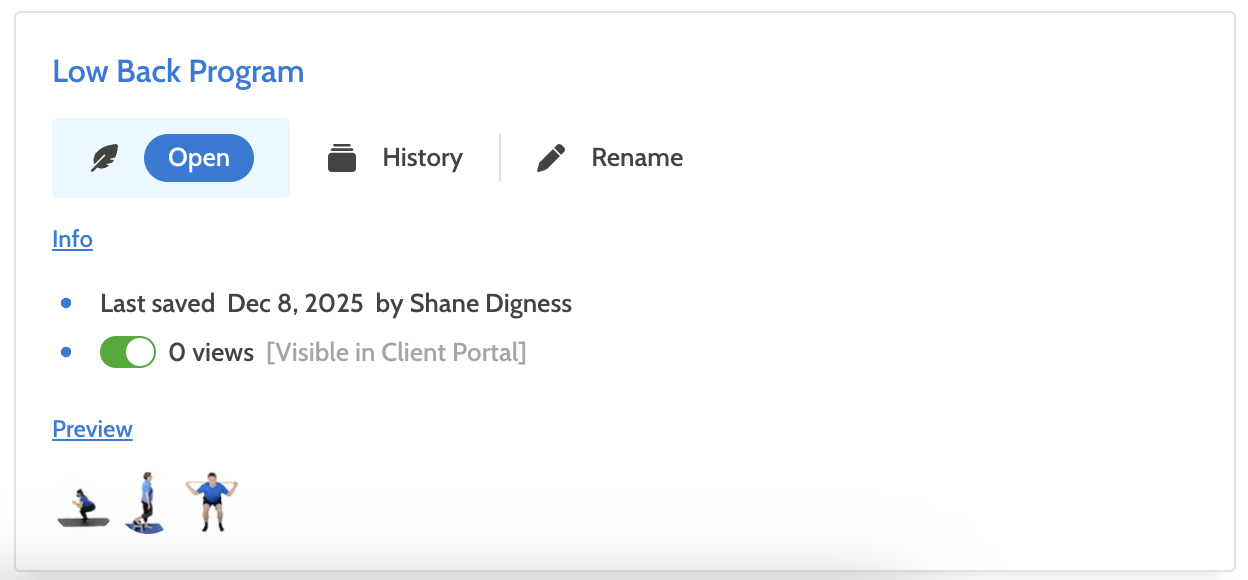Open the Low Back Program

(199, 158)
